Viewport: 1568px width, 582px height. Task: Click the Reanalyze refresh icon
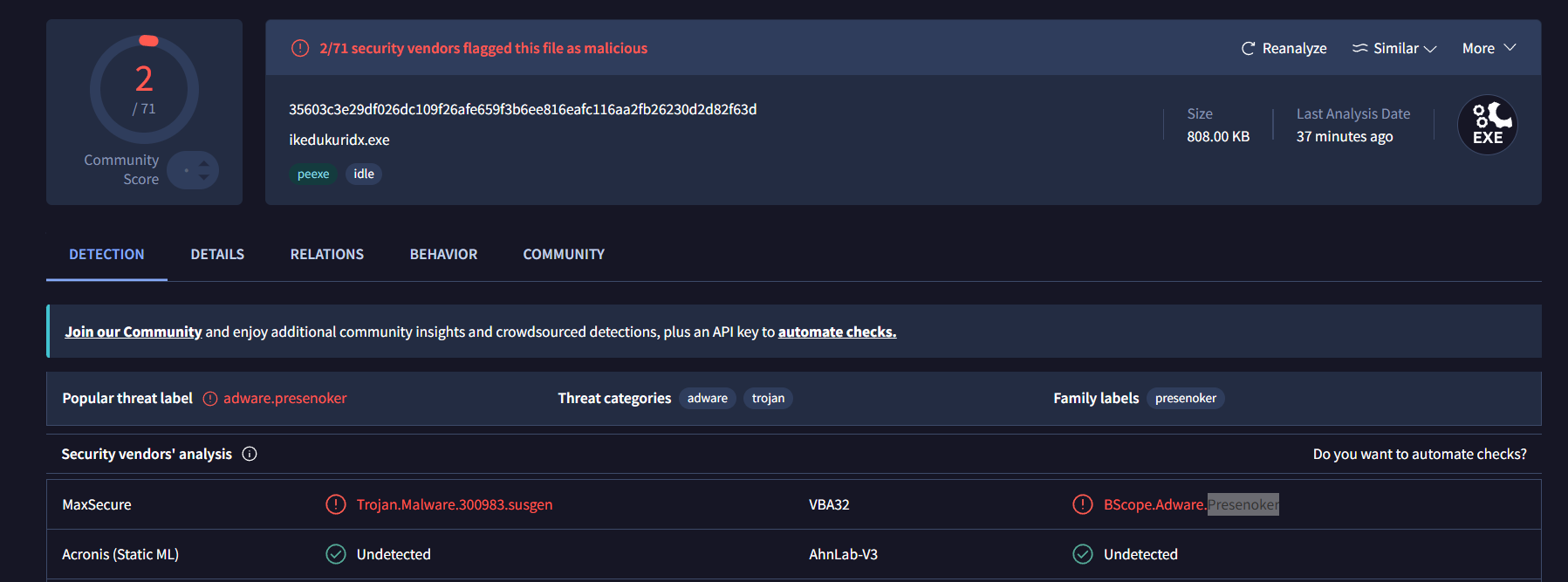1248,49
